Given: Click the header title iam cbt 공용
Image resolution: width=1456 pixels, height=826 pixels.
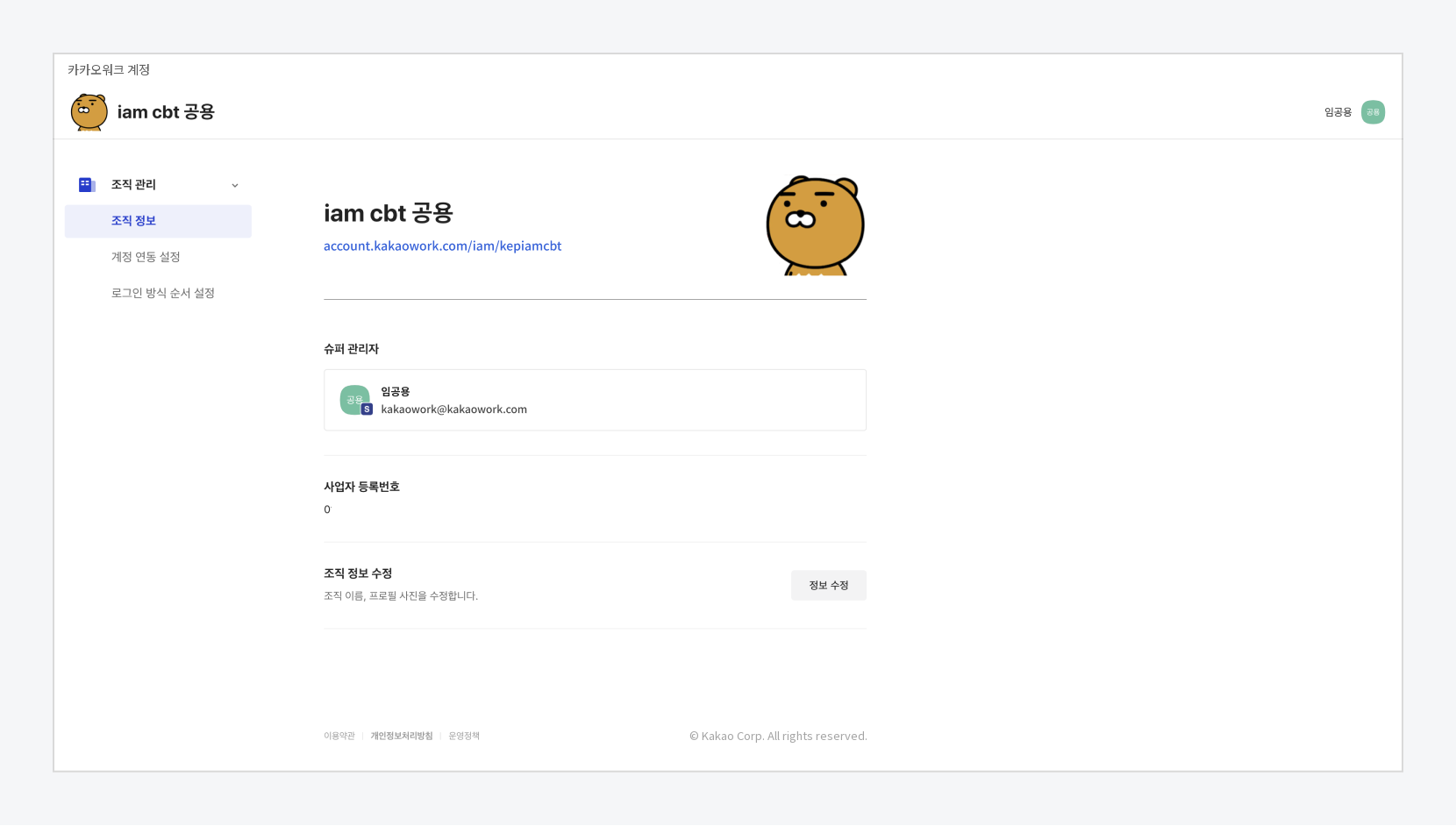Looking at the screenshot, I should tap(166, 112).
